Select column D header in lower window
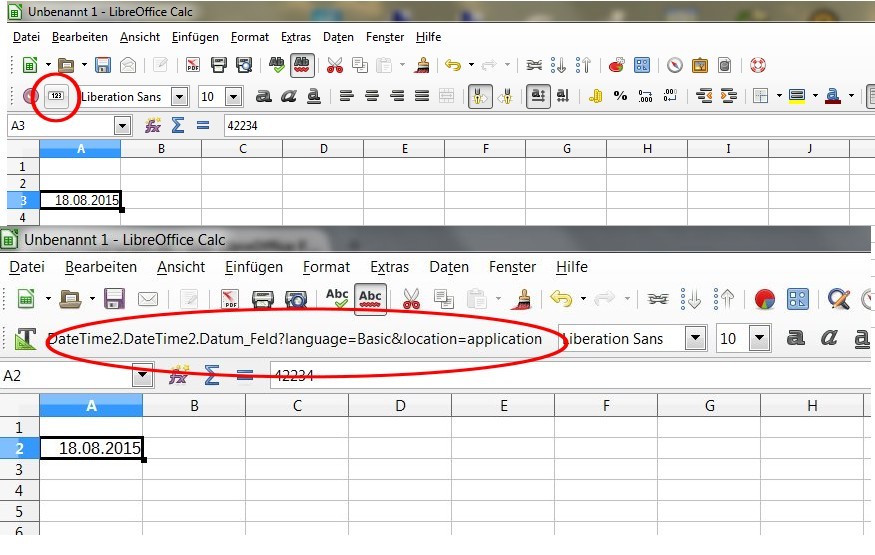This screenshot has height=555, width=875. point(400,406)
